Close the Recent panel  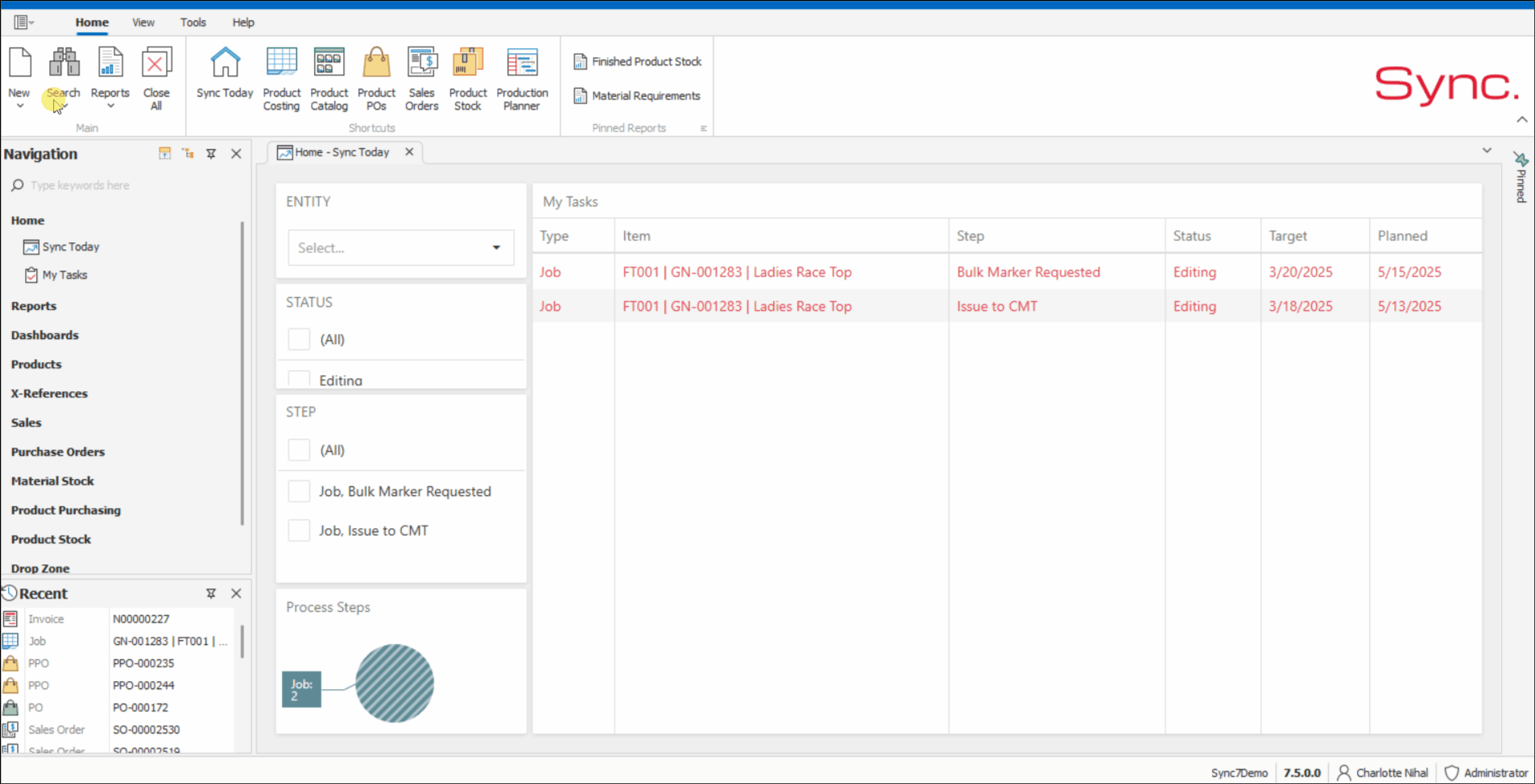click(236, 593)
